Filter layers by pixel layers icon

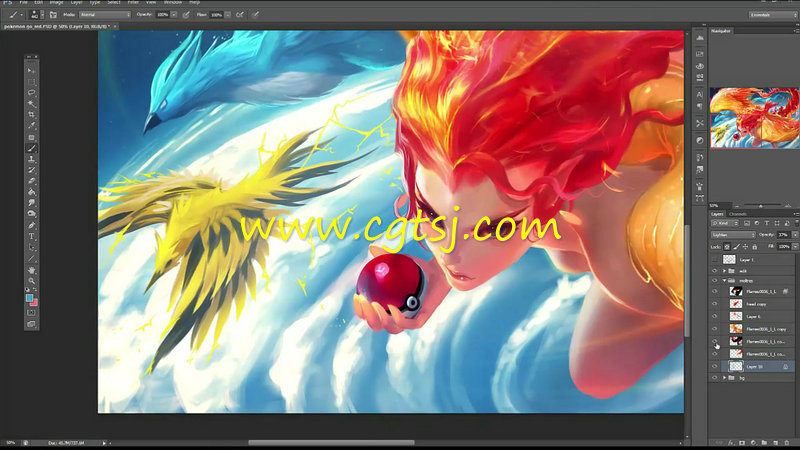click(747, 223)
